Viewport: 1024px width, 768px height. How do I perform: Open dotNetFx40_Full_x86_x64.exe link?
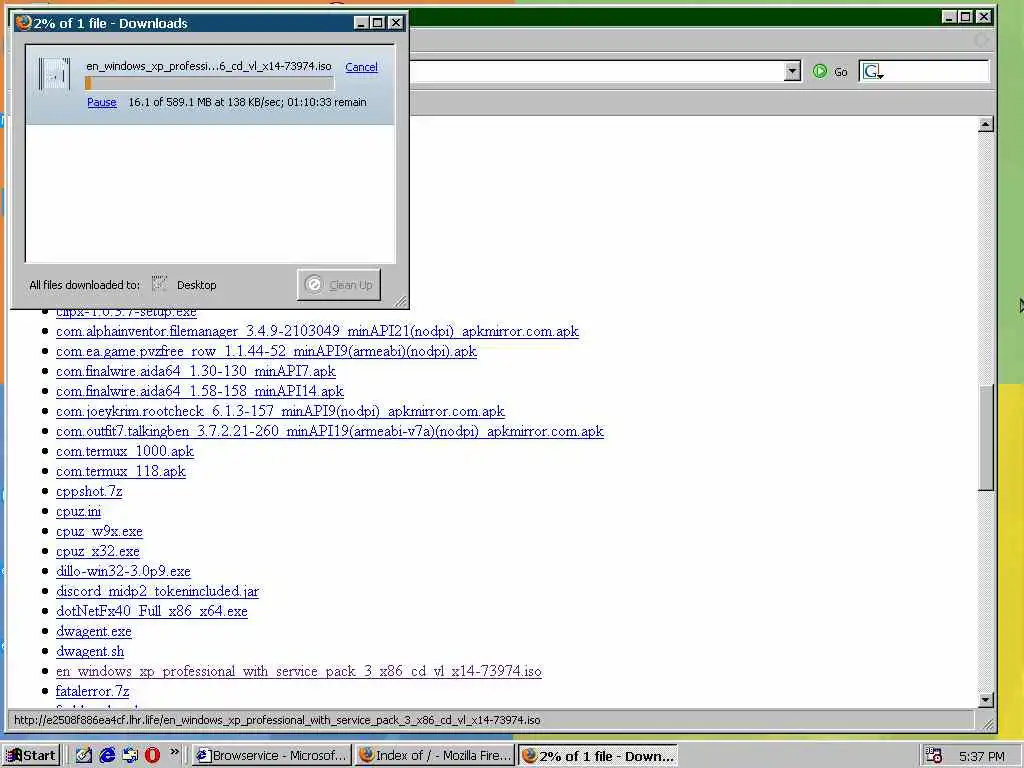[x=152, y=611]
